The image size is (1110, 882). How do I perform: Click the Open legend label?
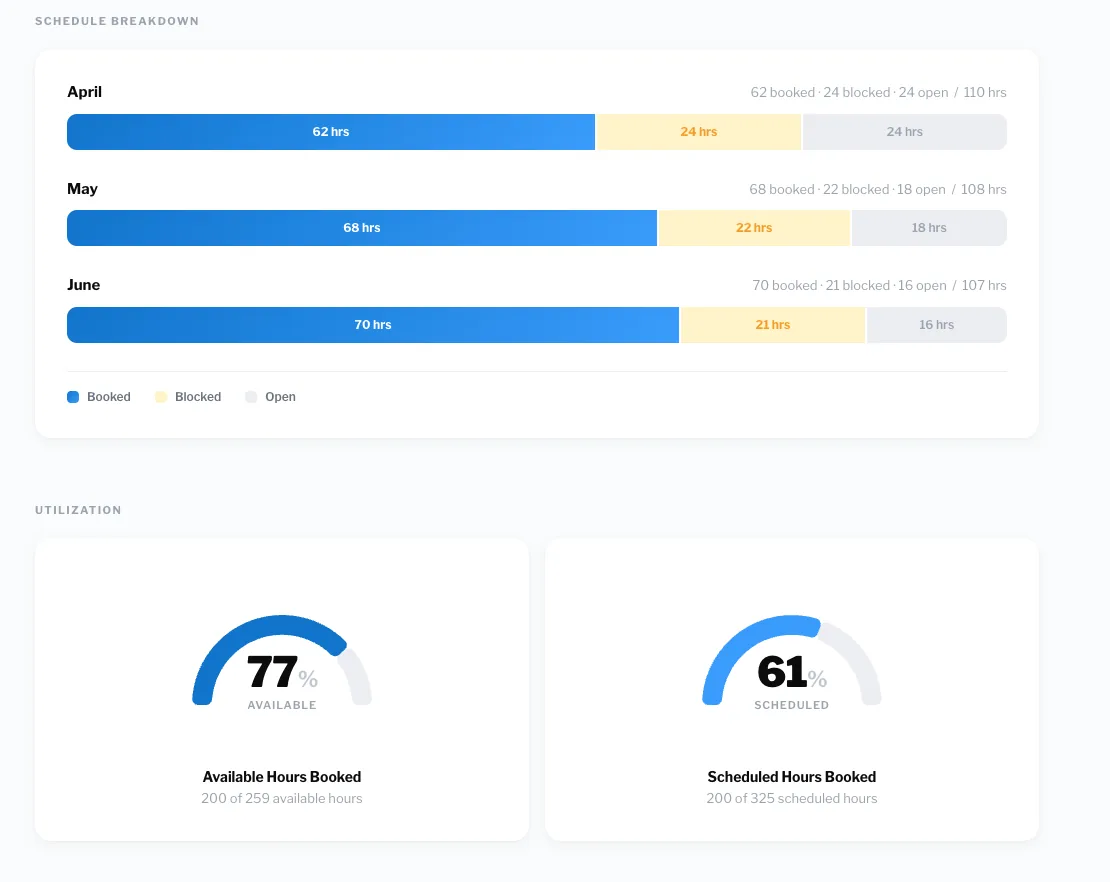coord(280,397)
